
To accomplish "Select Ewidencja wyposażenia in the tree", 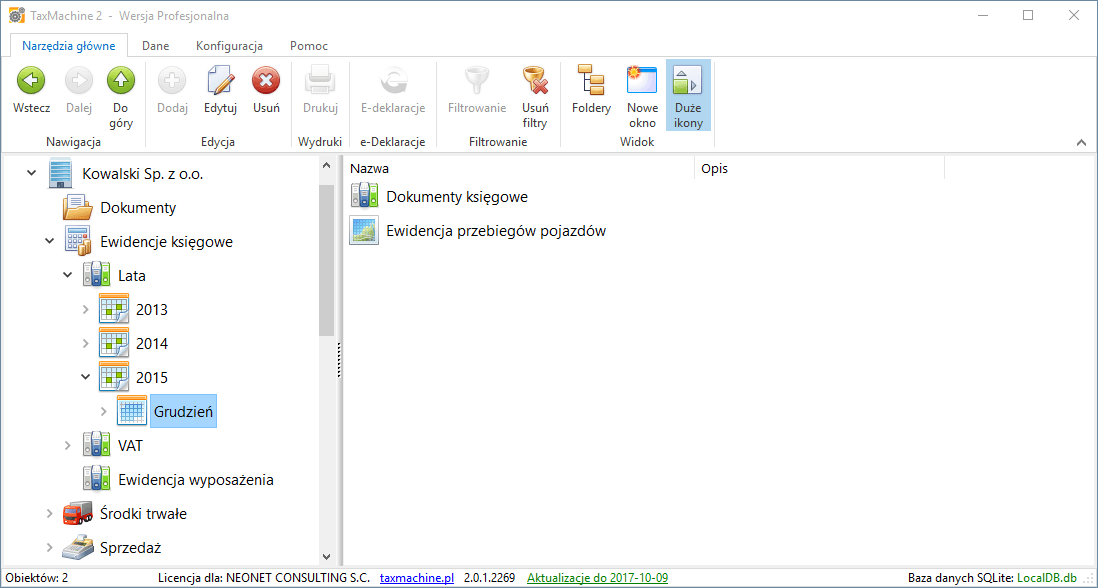I will [x=195, y=480].
